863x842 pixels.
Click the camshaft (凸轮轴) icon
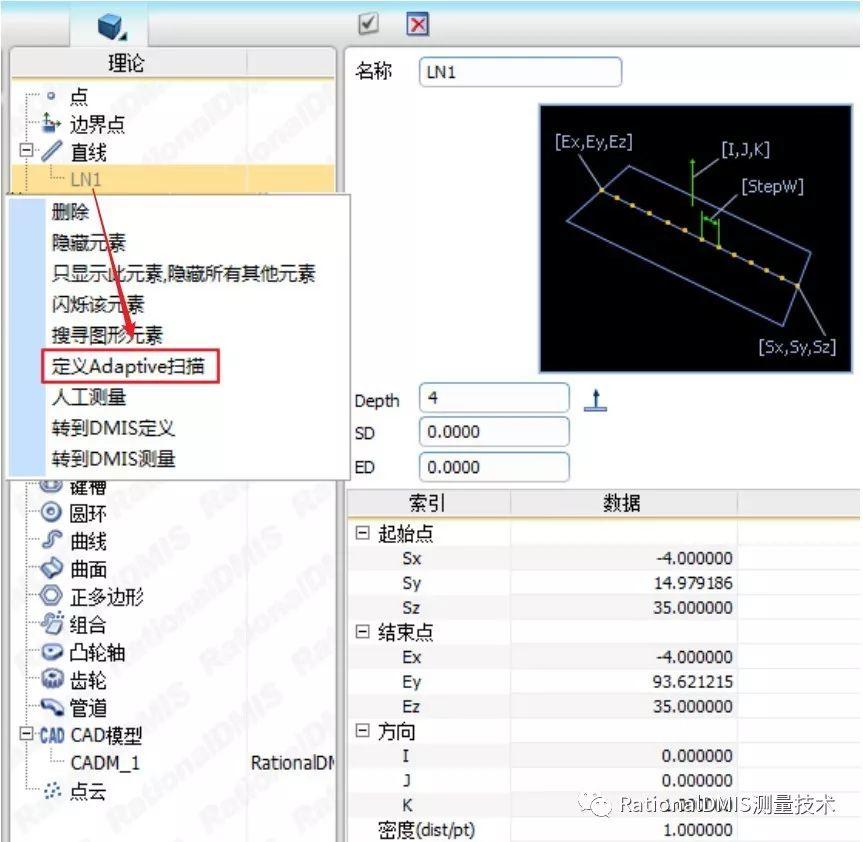(53, 652)
